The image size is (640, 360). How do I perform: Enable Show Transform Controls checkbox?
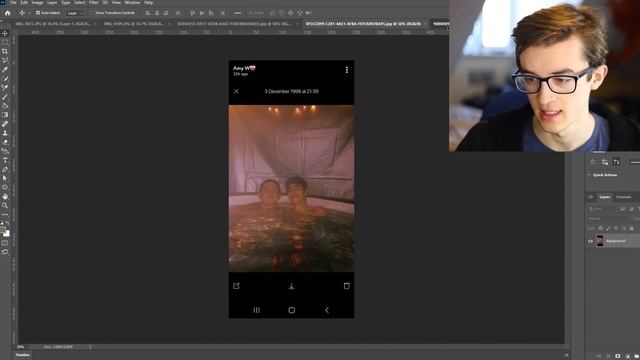[x=92, y=13]
